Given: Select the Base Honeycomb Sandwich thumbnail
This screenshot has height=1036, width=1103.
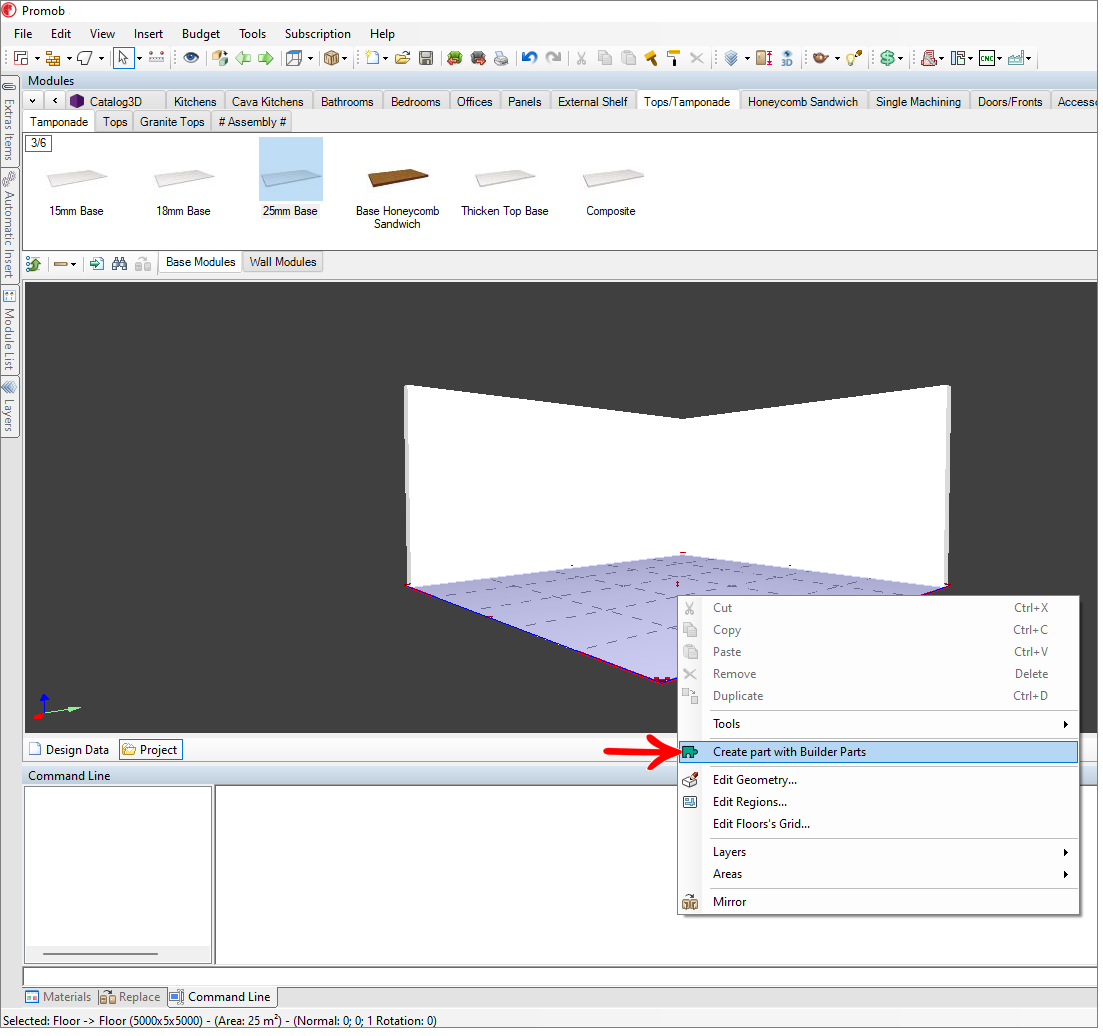Looking at the screenshot, I should (397, 179).
